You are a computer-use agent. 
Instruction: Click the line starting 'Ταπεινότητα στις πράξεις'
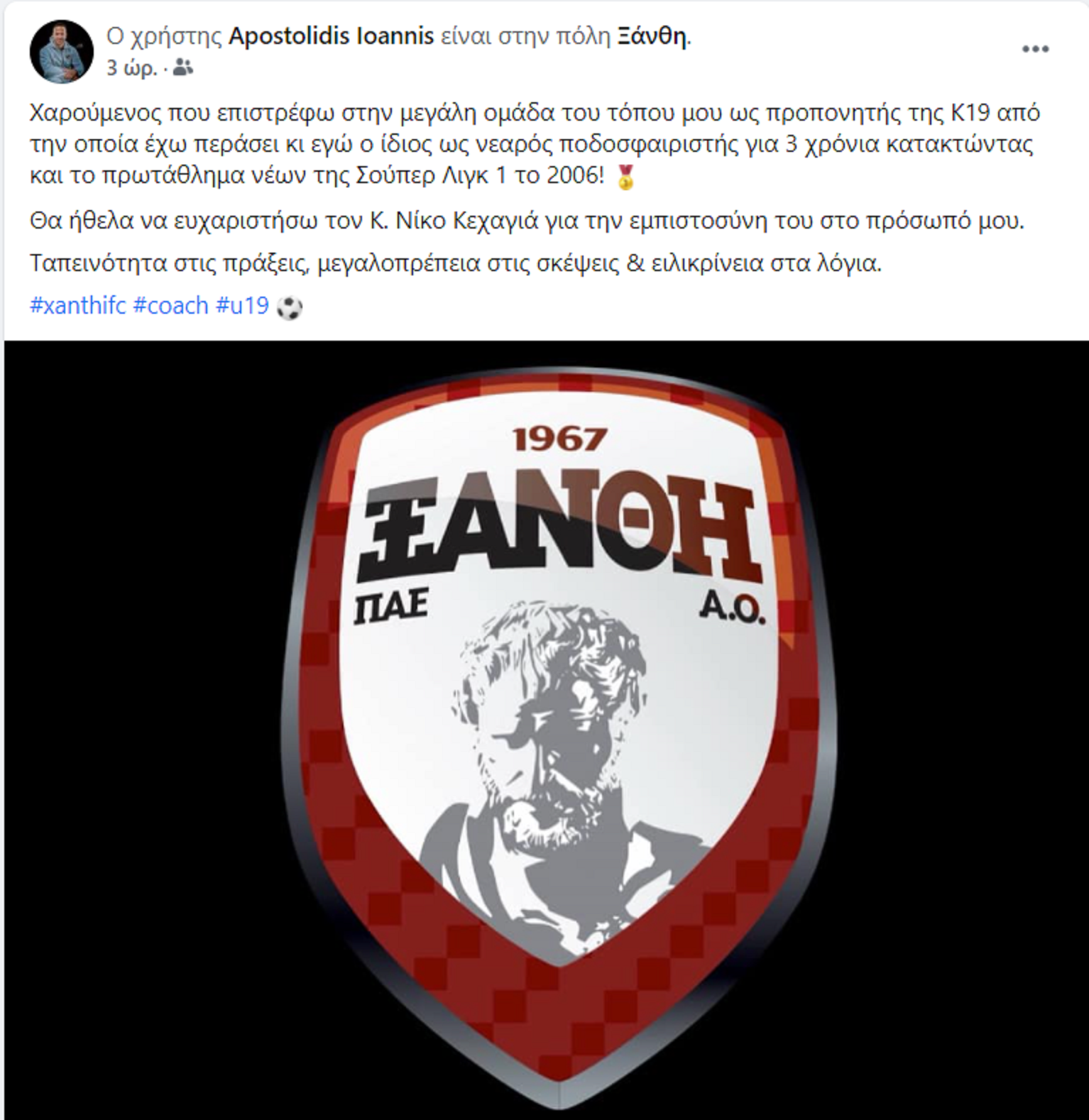pyautogui.click(x=456, y=263)
